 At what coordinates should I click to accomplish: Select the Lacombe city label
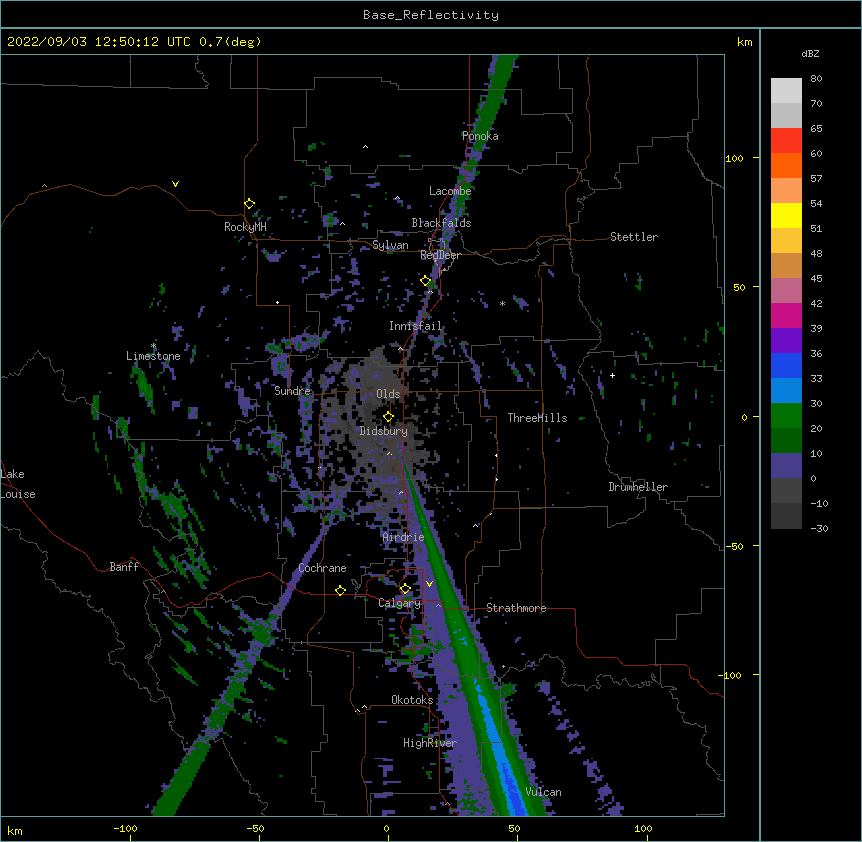[450, 191]
